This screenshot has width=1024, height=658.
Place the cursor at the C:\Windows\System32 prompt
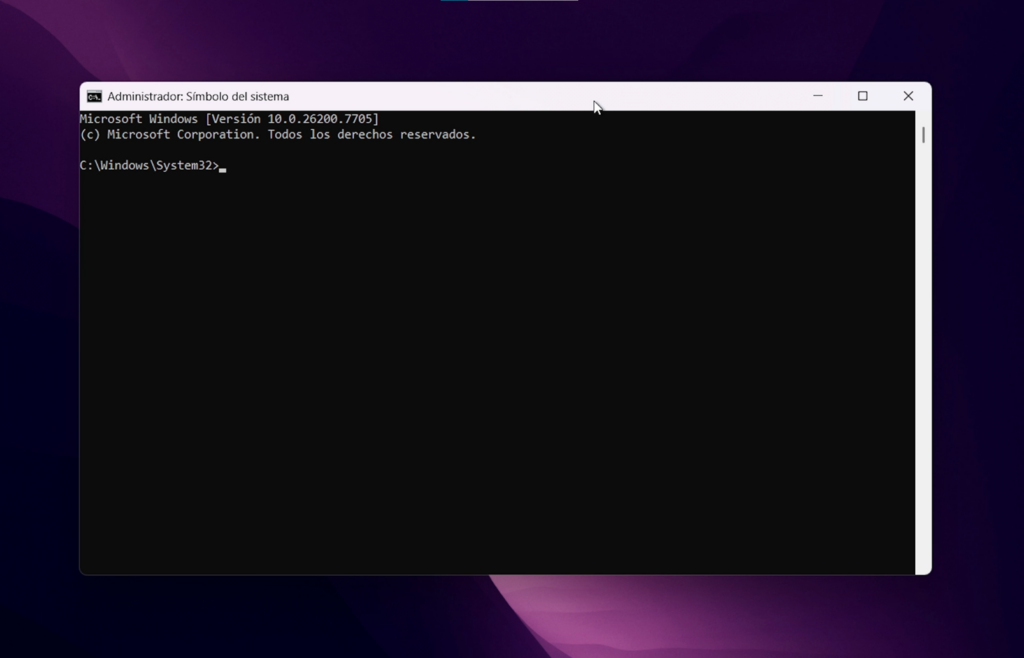(x=150, y=165)
